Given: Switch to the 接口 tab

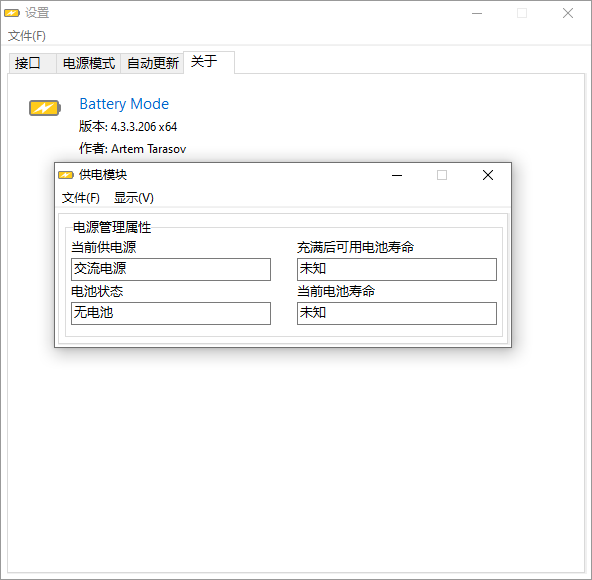Looking at the screenshot, I should pos(32,63).
